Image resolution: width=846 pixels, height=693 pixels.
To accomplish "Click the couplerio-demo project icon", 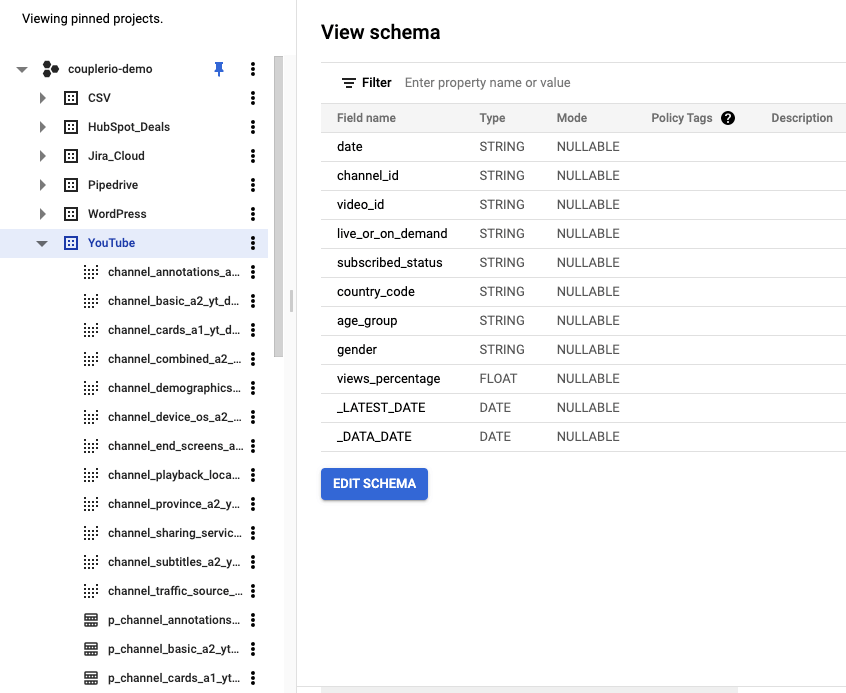I will pyautogui.click(x=50, y=69).
